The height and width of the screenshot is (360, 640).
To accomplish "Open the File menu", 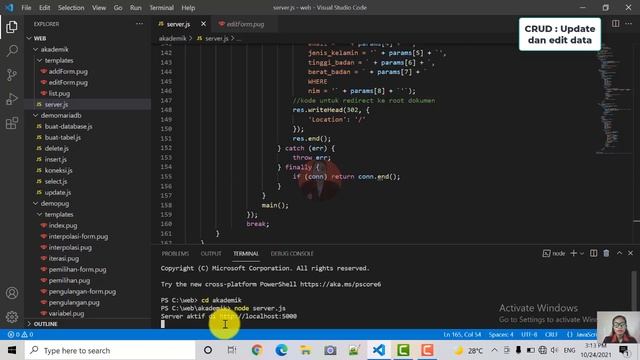I will click(x=26, y=7).
